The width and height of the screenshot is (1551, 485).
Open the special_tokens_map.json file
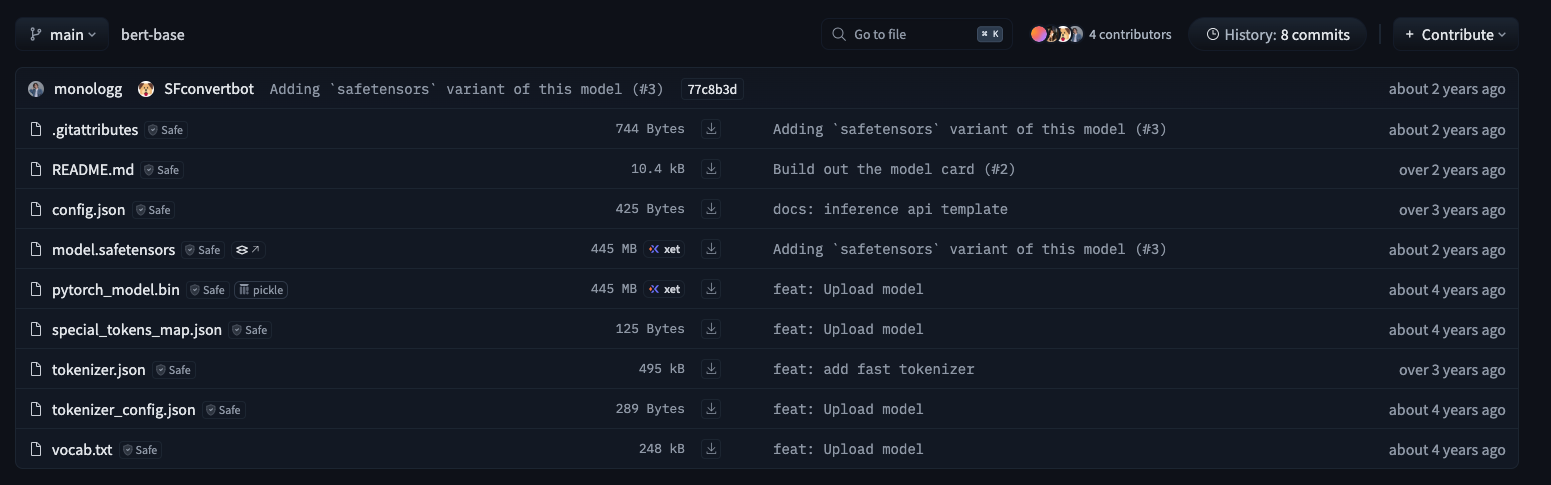click(x=137, y=329)
